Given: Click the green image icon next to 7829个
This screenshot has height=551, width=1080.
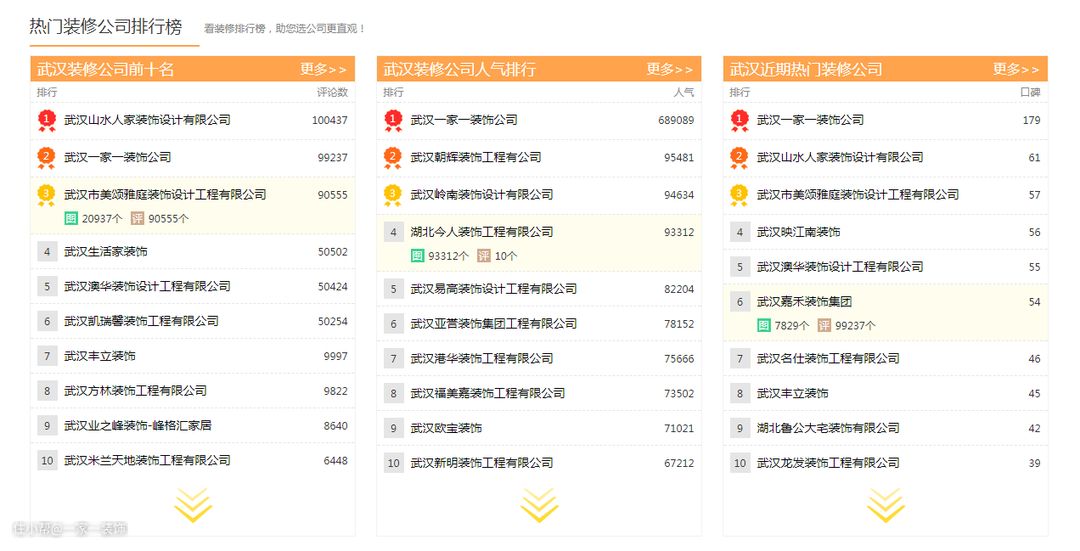Looking at the screenshot, I should click(764, 325).
